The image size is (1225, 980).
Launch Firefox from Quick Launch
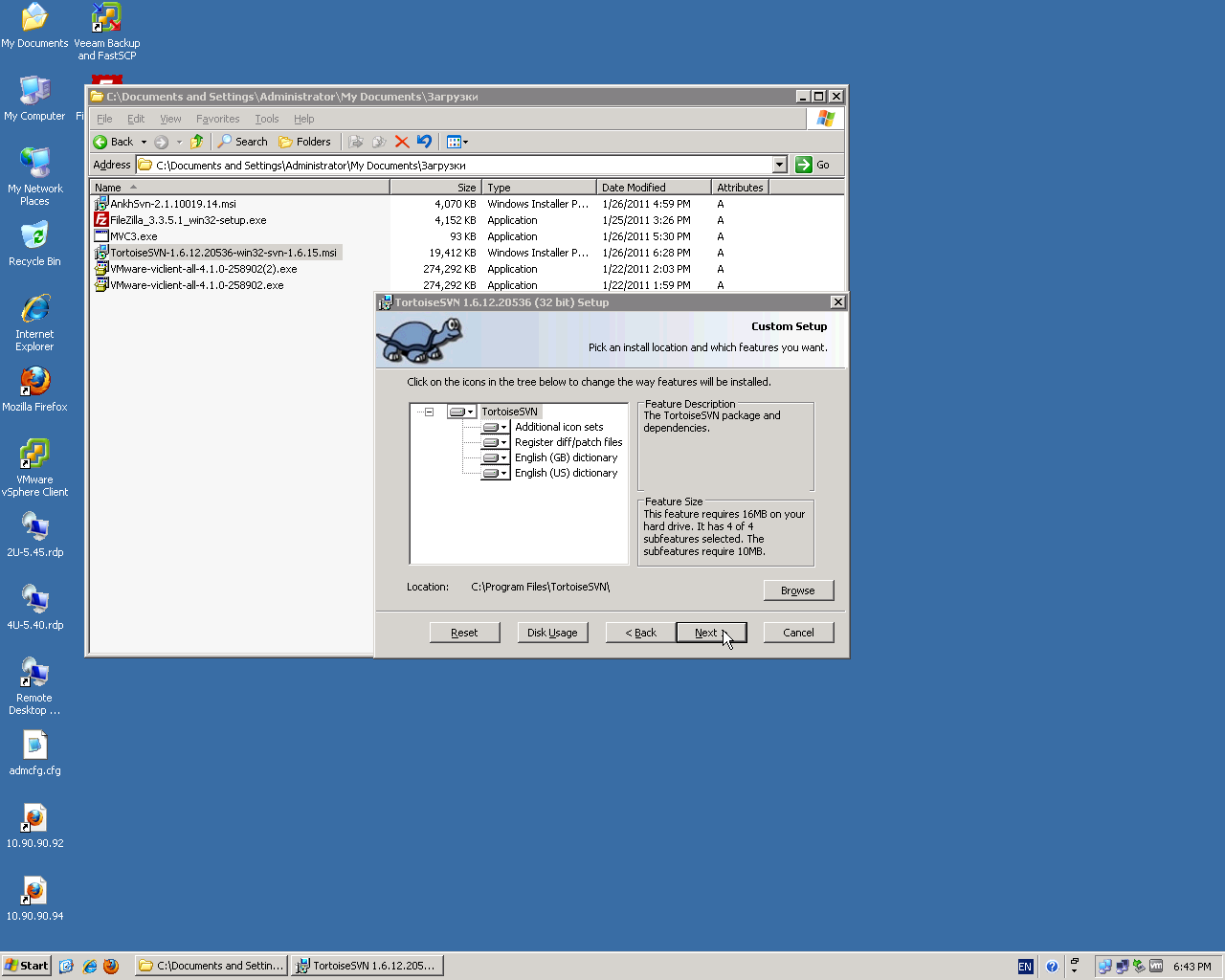pyautogui.click(x=111, y=967)
